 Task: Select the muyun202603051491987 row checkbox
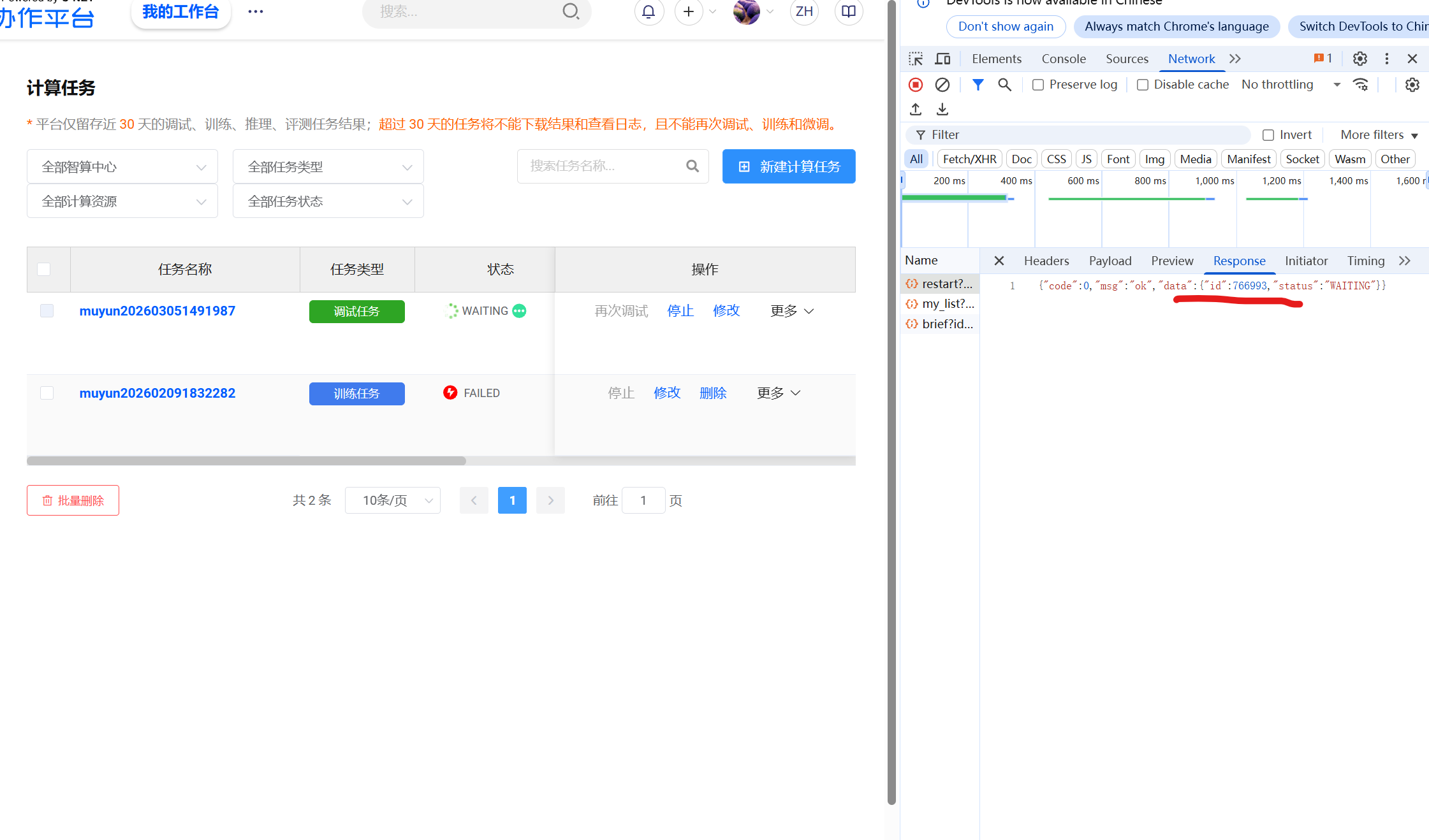pyautogui.click(x=47, y=311)
